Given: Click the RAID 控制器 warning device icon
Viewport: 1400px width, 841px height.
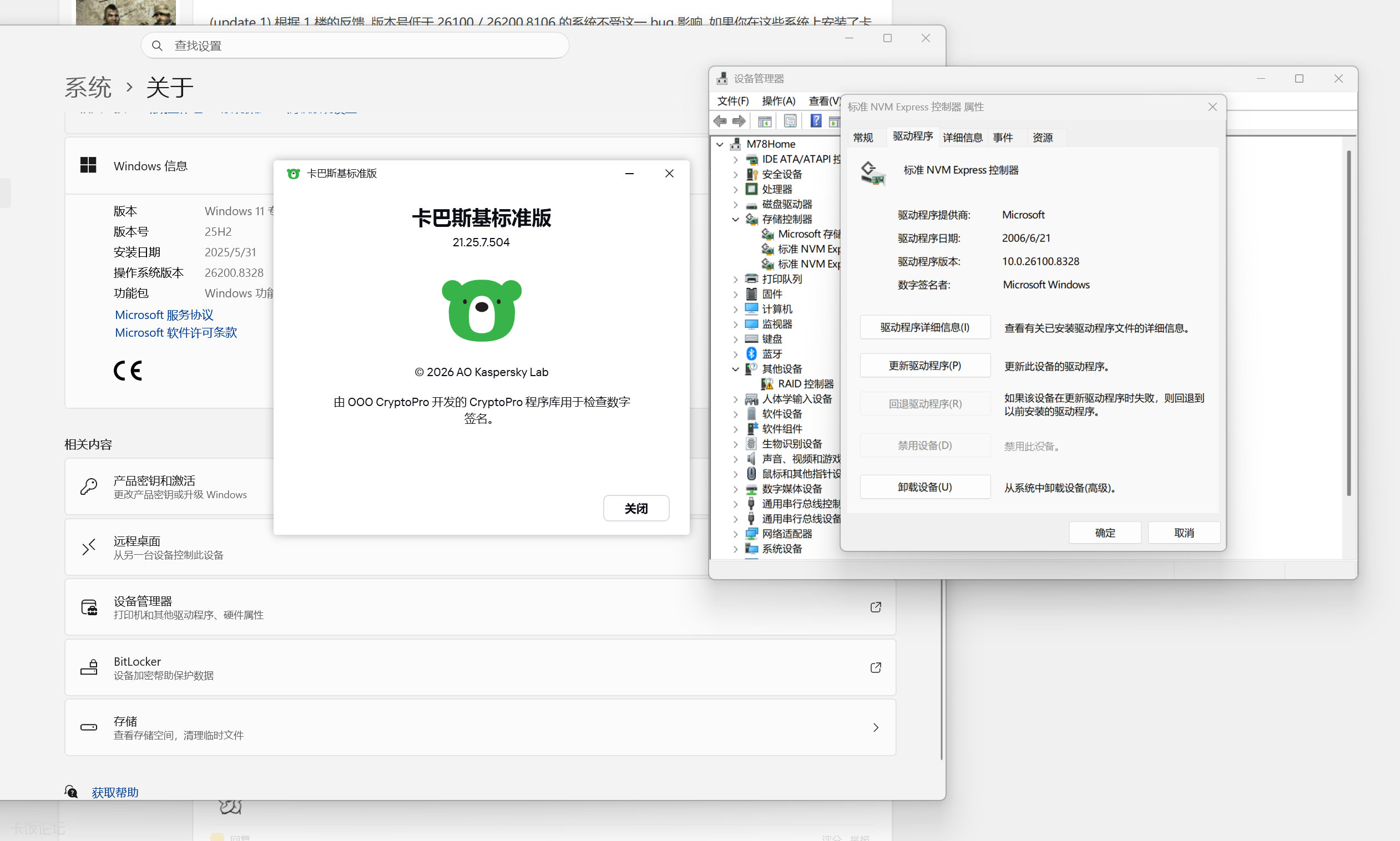Looking at the screenshot, I should click(767, 384).
